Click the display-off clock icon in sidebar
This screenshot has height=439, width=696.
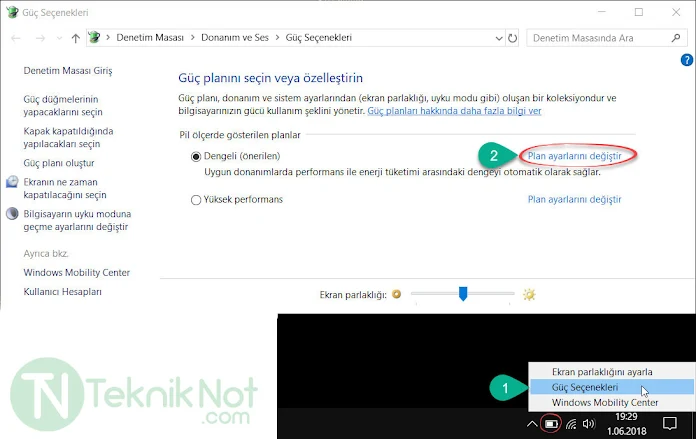(x=12, y=182)
